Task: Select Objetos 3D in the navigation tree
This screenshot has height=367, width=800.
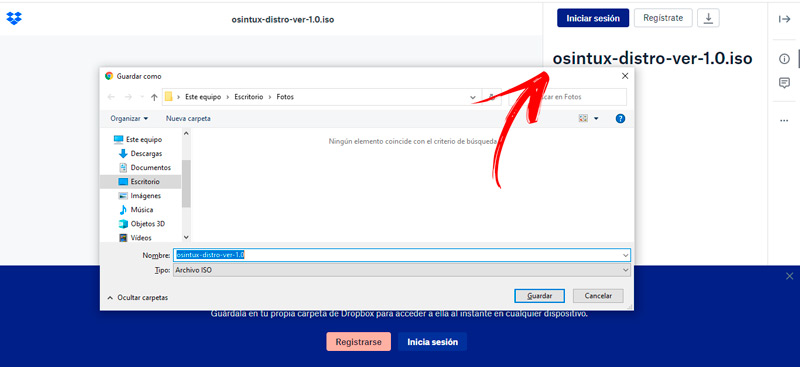Action: pyautogui.click(x=142, y=224)
